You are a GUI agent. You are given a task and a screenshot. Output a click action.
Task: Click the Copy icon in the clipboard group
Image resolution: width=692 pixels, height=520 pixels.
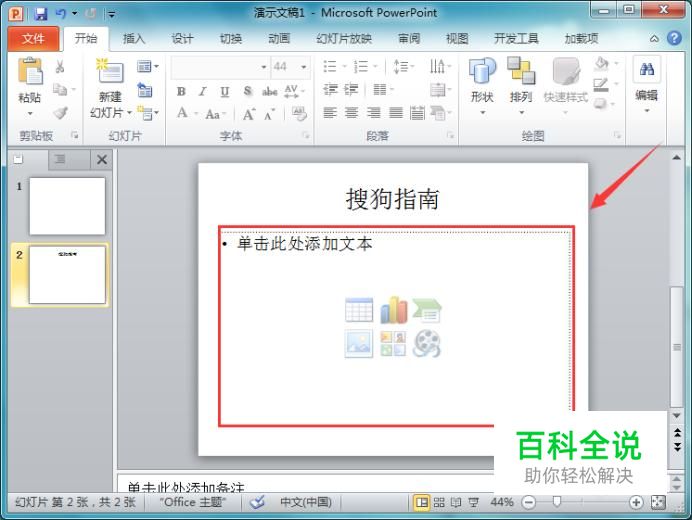(x=60, y=90)
